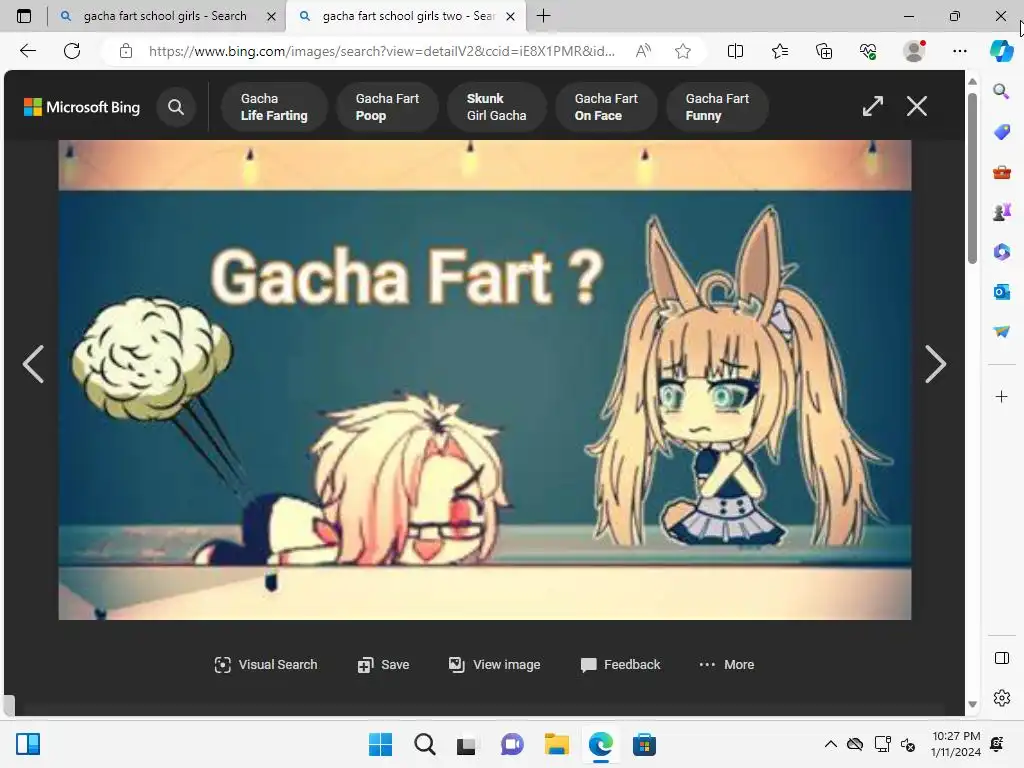Refresh the current page
1024x768 pixels.
coord(72,51)
